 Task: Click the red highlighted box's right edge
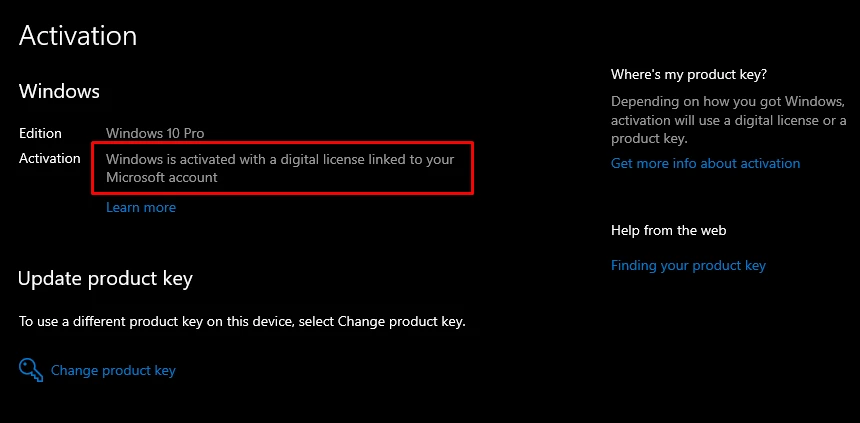point(472,168)
